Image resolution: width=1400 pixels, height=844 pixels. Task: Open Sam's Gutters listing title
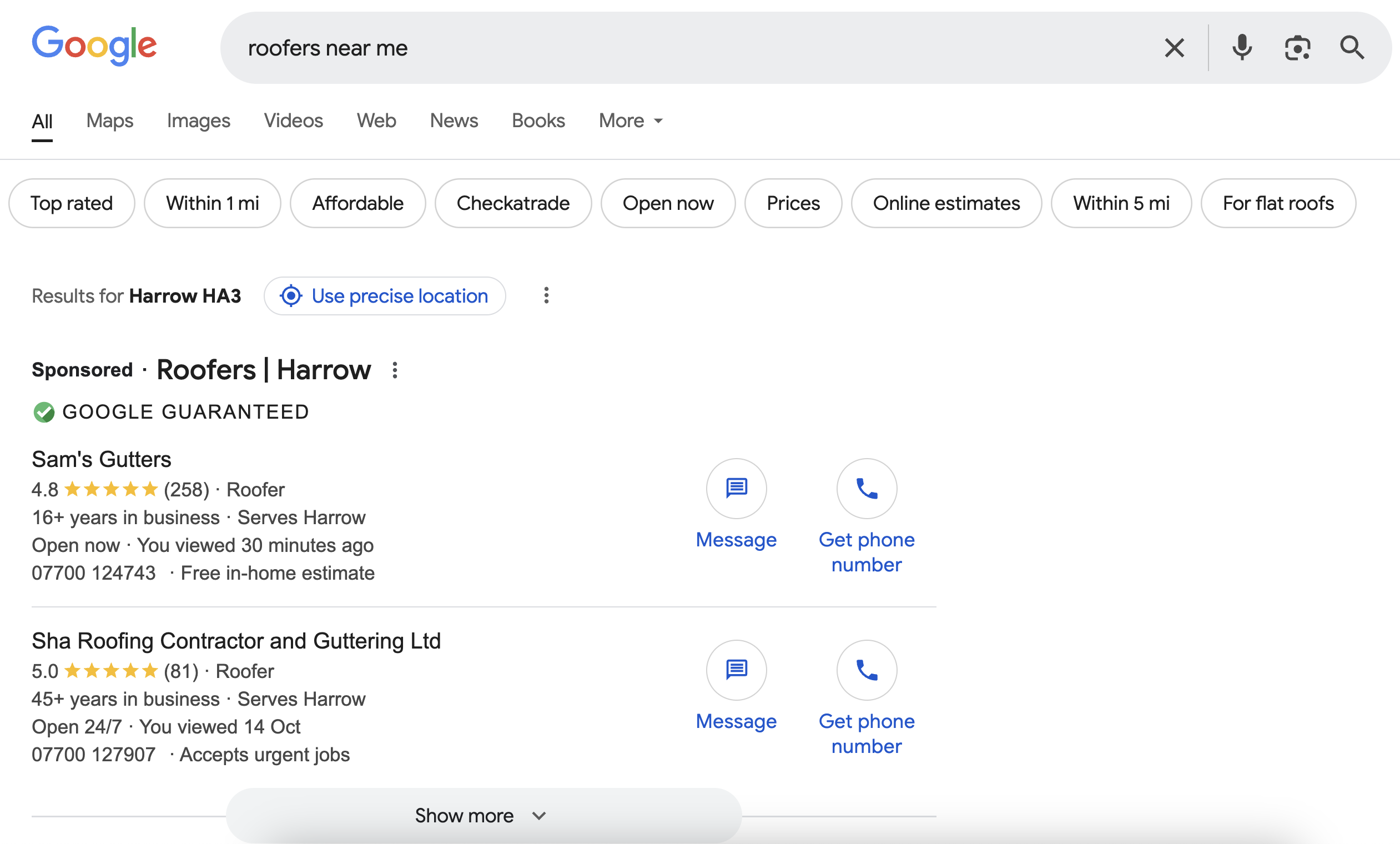(x=102, y=459)
